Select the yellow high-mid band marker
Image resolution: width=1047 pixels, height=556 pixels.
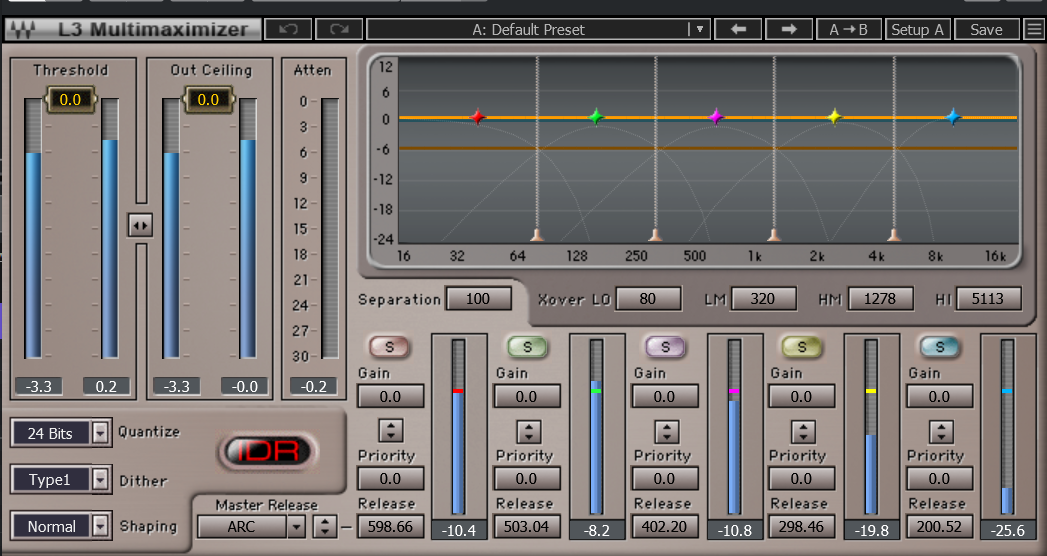[x=834, y=117]
